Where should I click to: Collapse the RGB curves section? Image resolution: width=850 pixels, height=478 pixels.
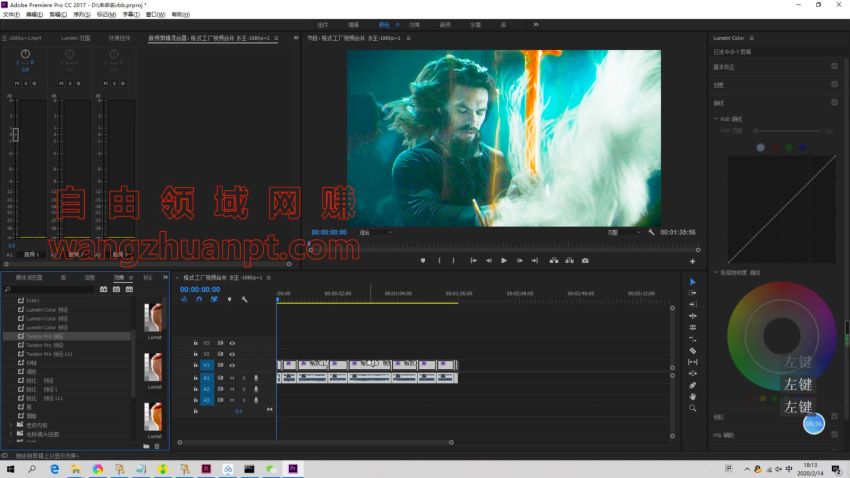tap(716, 119)
